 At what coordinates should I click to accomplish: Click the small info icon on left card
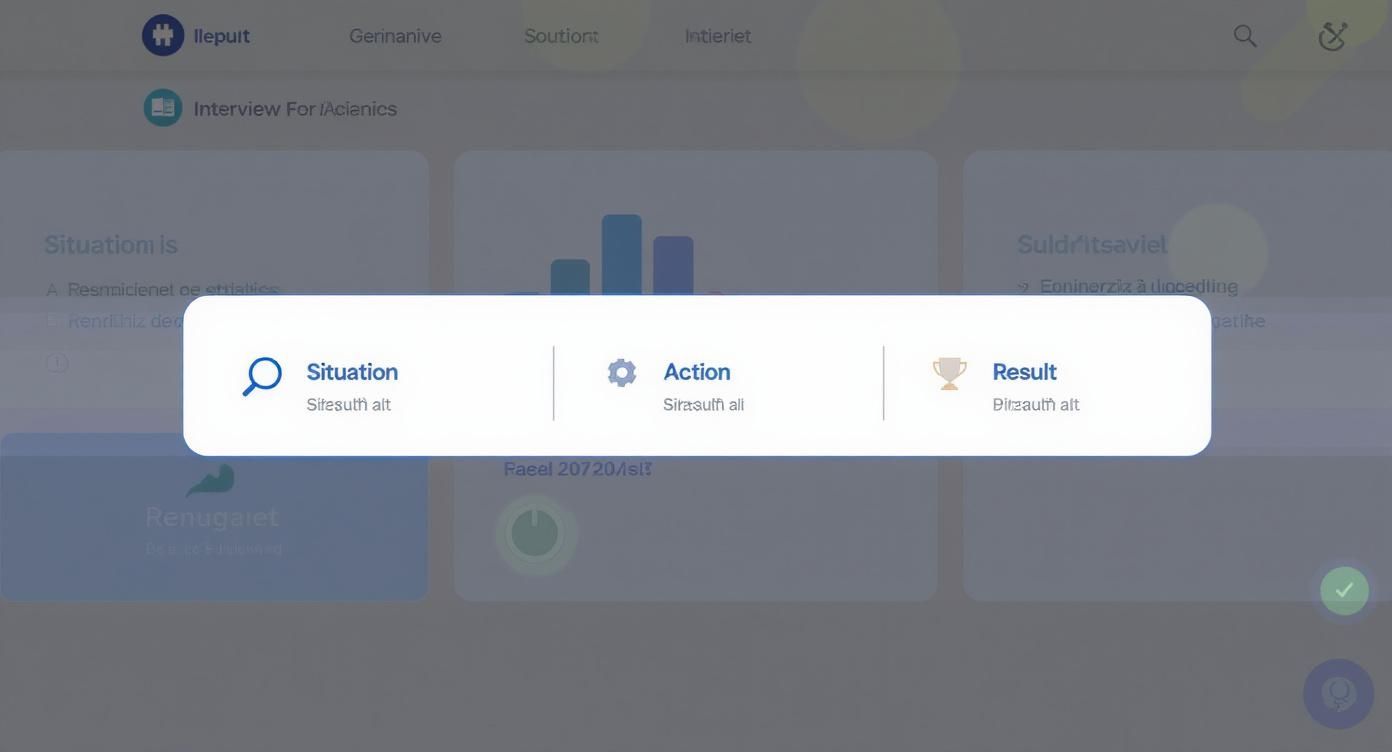pyautogui.click(x=57, y=362)
